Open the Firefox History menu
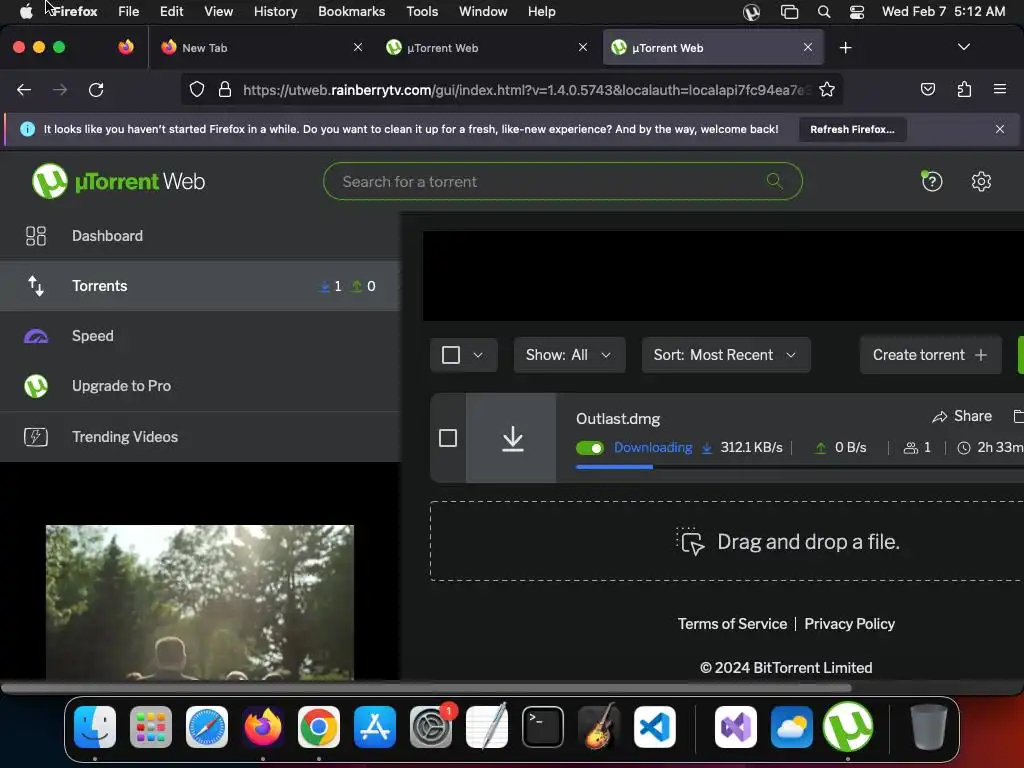 [x=275, y=12]
